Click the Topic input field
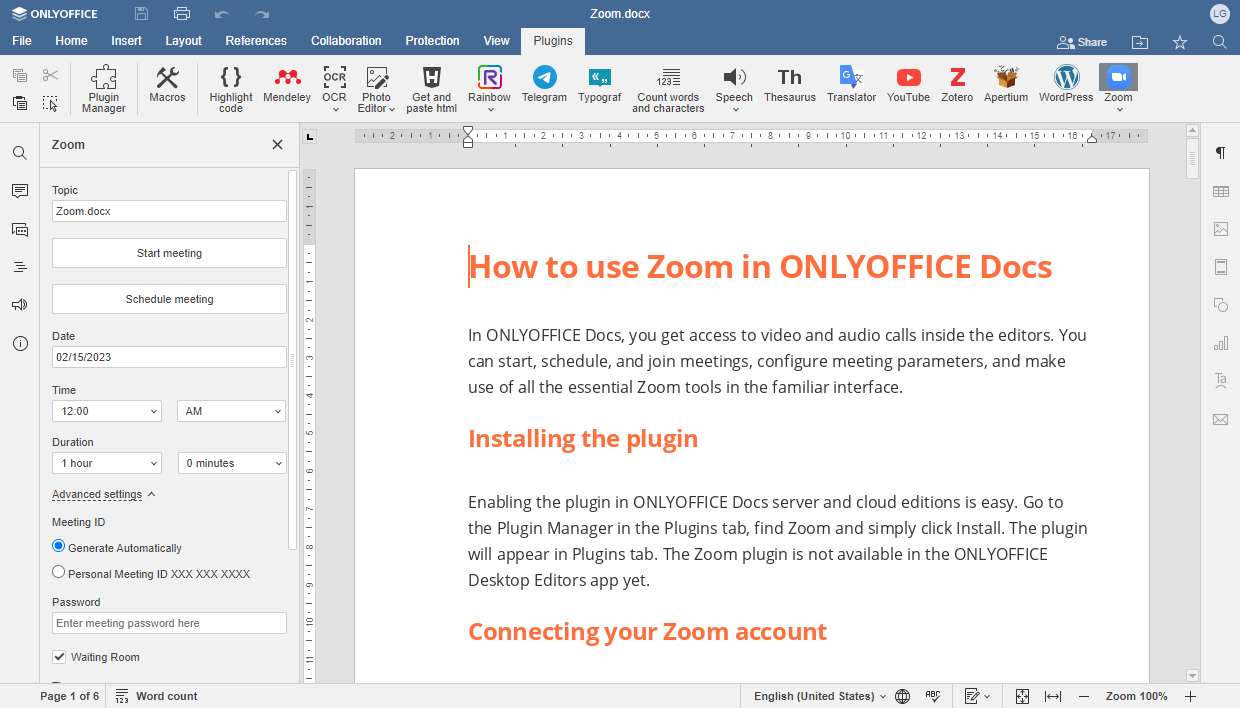1240x708 pixels. [169, 211]
